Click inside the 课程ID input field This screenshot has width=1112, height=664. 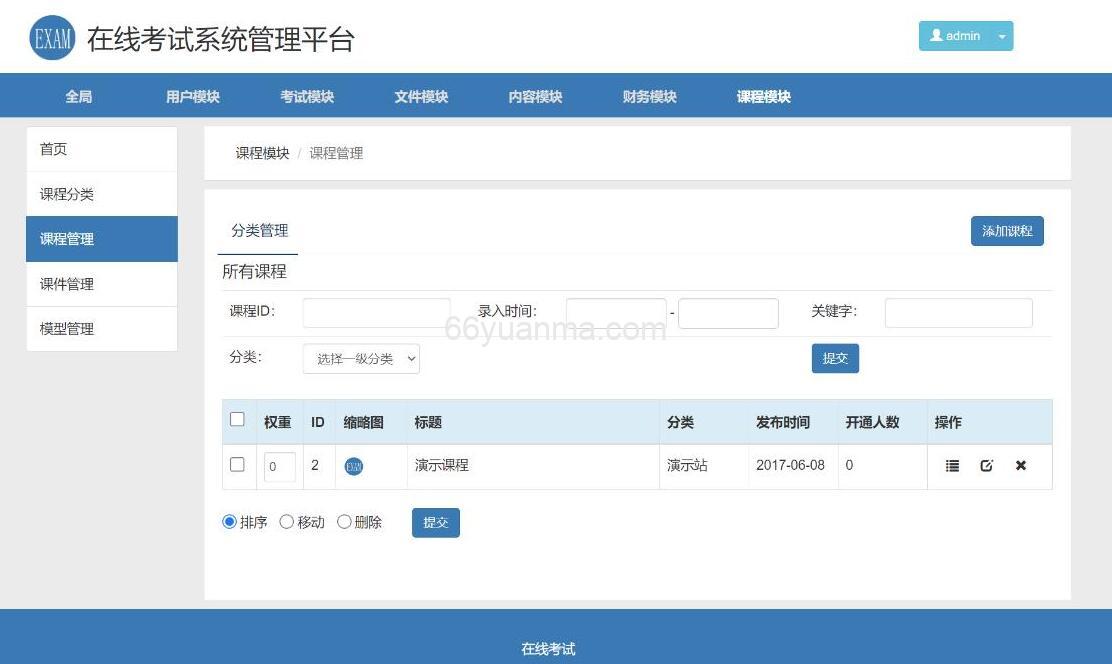[x=376, y=312]
